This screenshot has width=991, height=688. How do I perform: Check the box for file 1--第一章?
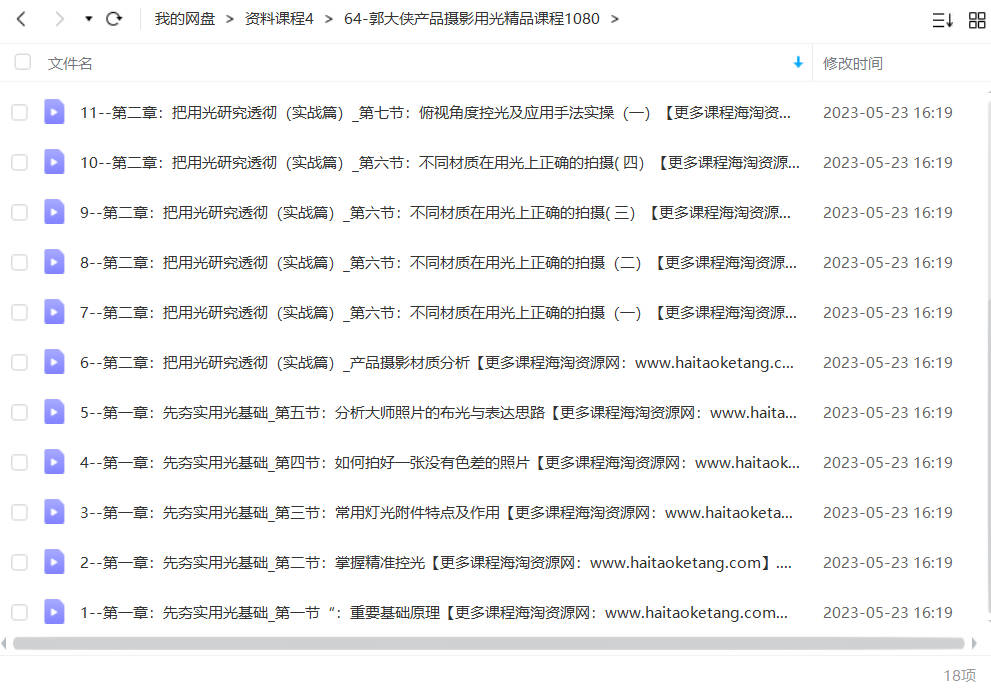coord(20,612)
